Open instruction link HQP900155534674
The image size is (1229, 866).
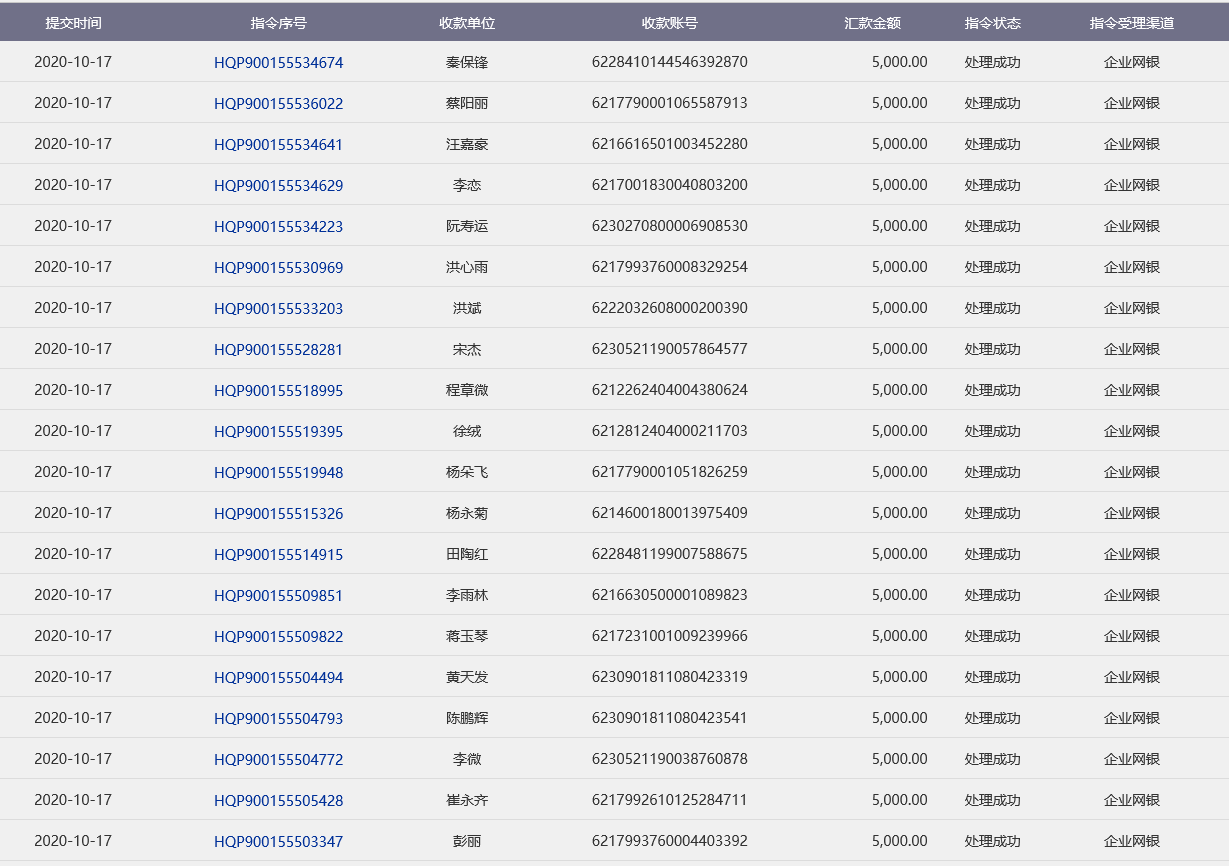point(278,63)
